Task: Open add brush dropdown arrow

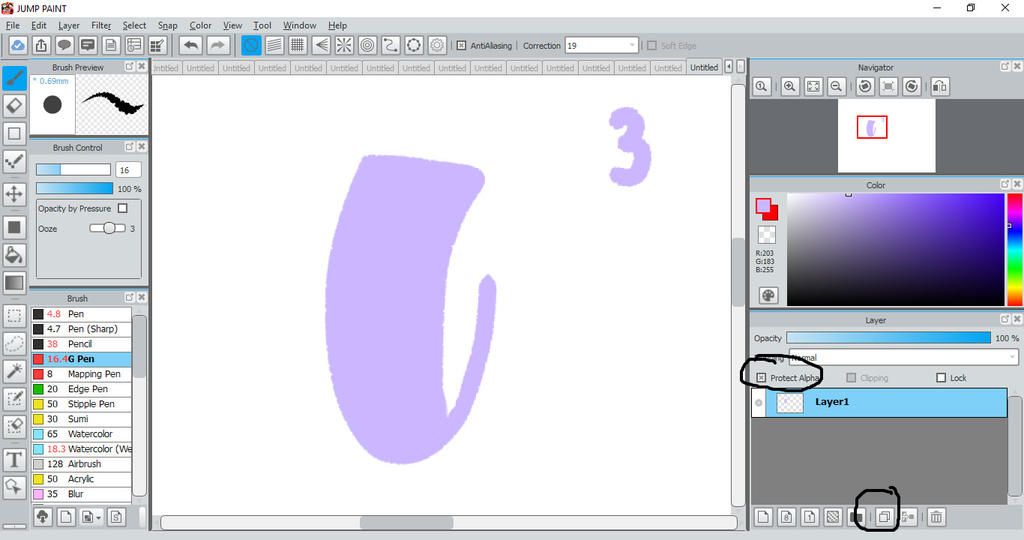Action: coord(98,517)
